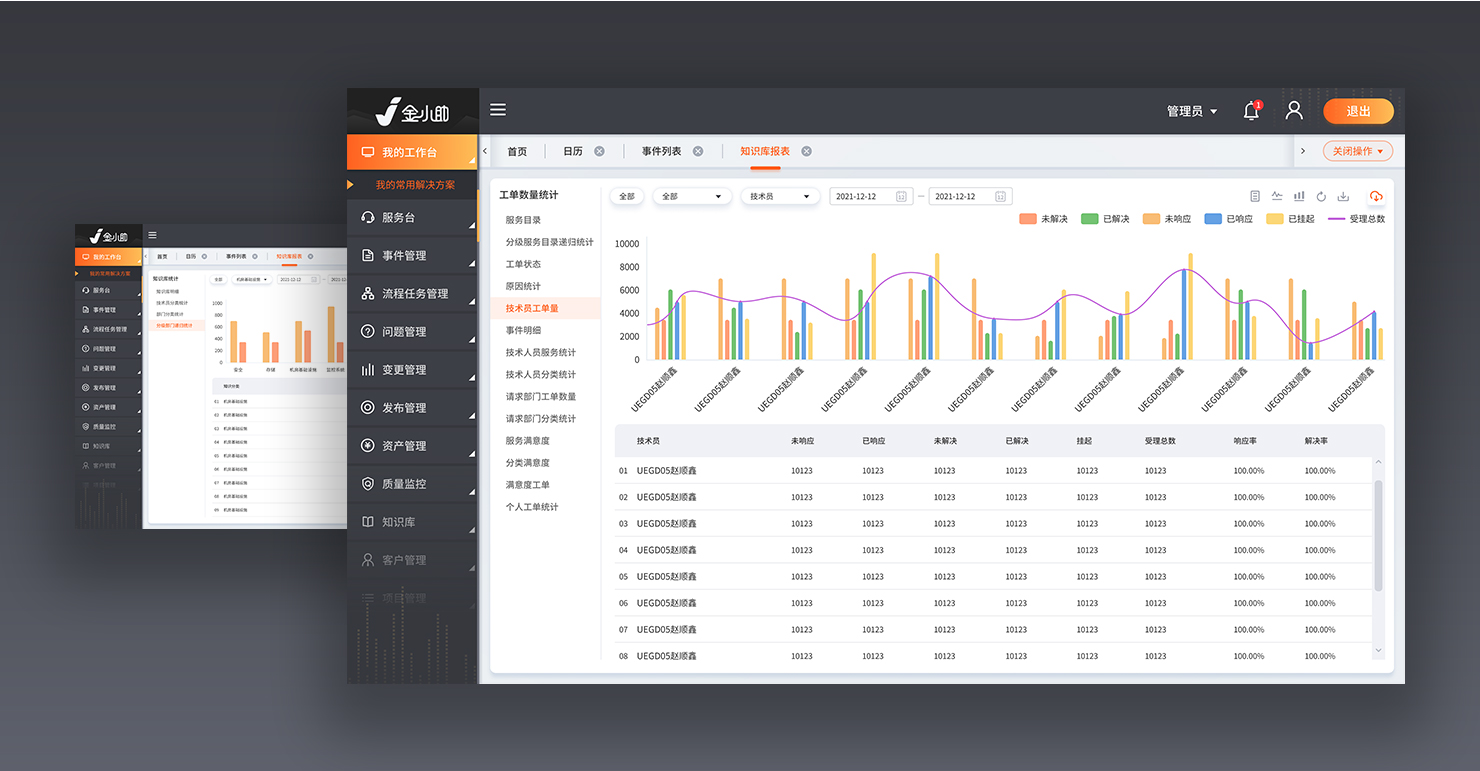Expand the 管理员 account dropdown

pos(1192,111)
